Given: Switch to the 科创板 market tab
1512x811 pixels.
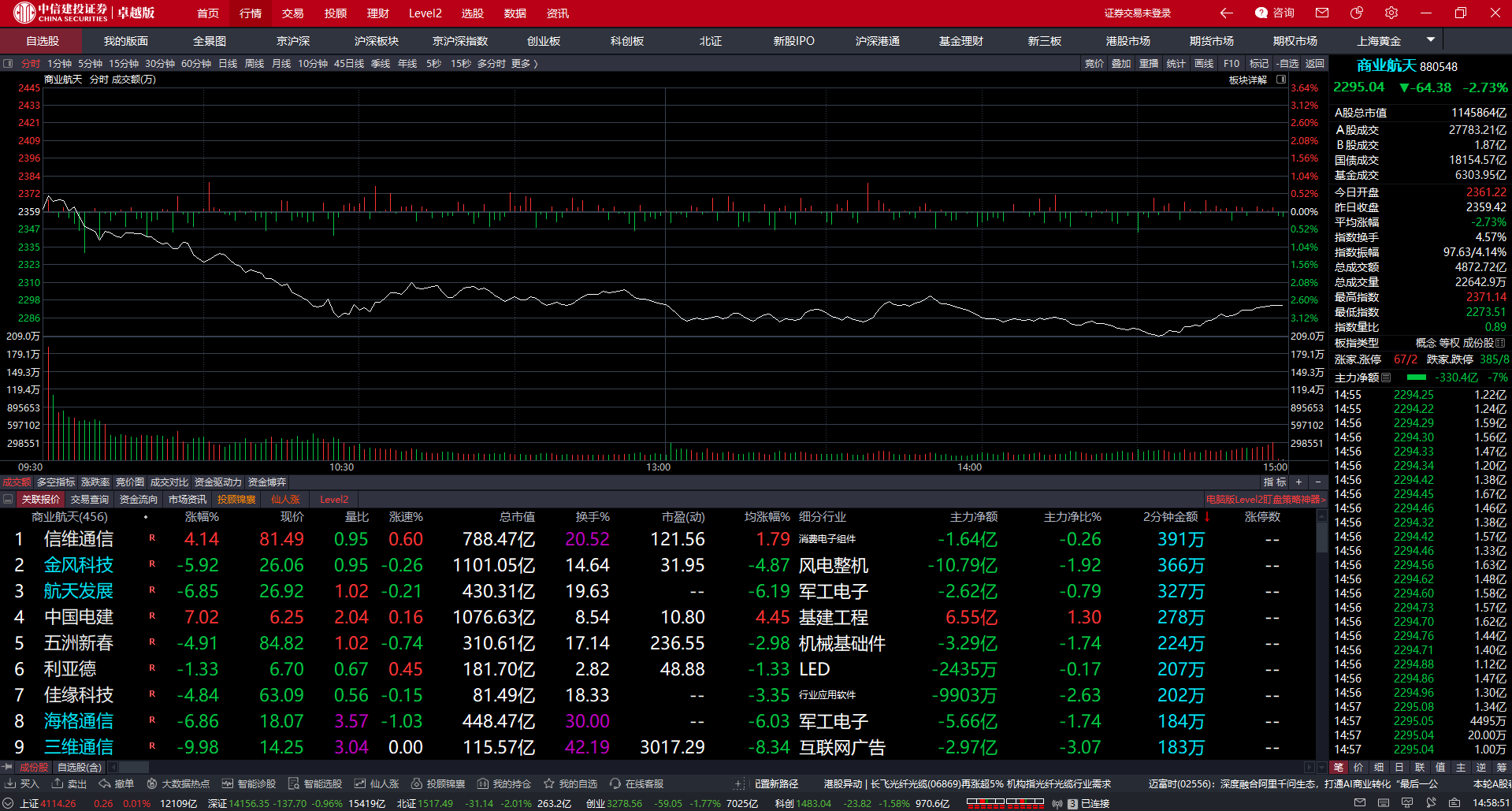Looking at the screenshot, I should coord(627,41).
